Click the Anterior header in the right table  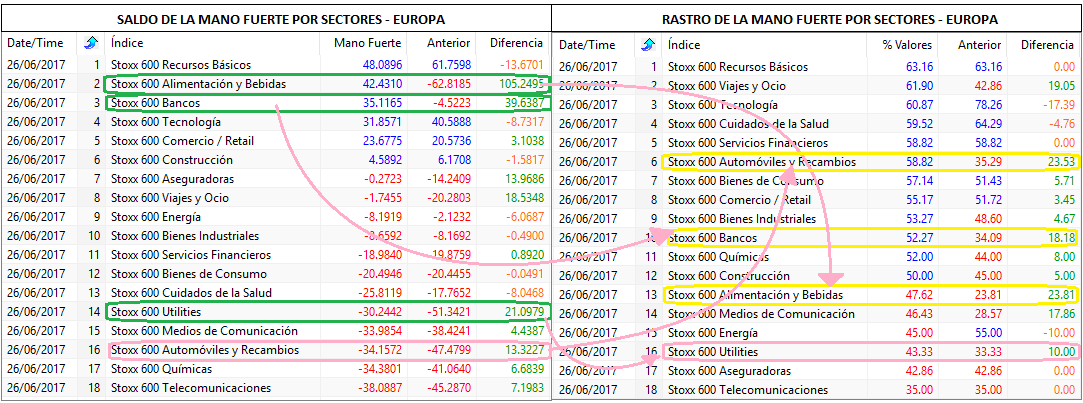(x=979, y=45)
